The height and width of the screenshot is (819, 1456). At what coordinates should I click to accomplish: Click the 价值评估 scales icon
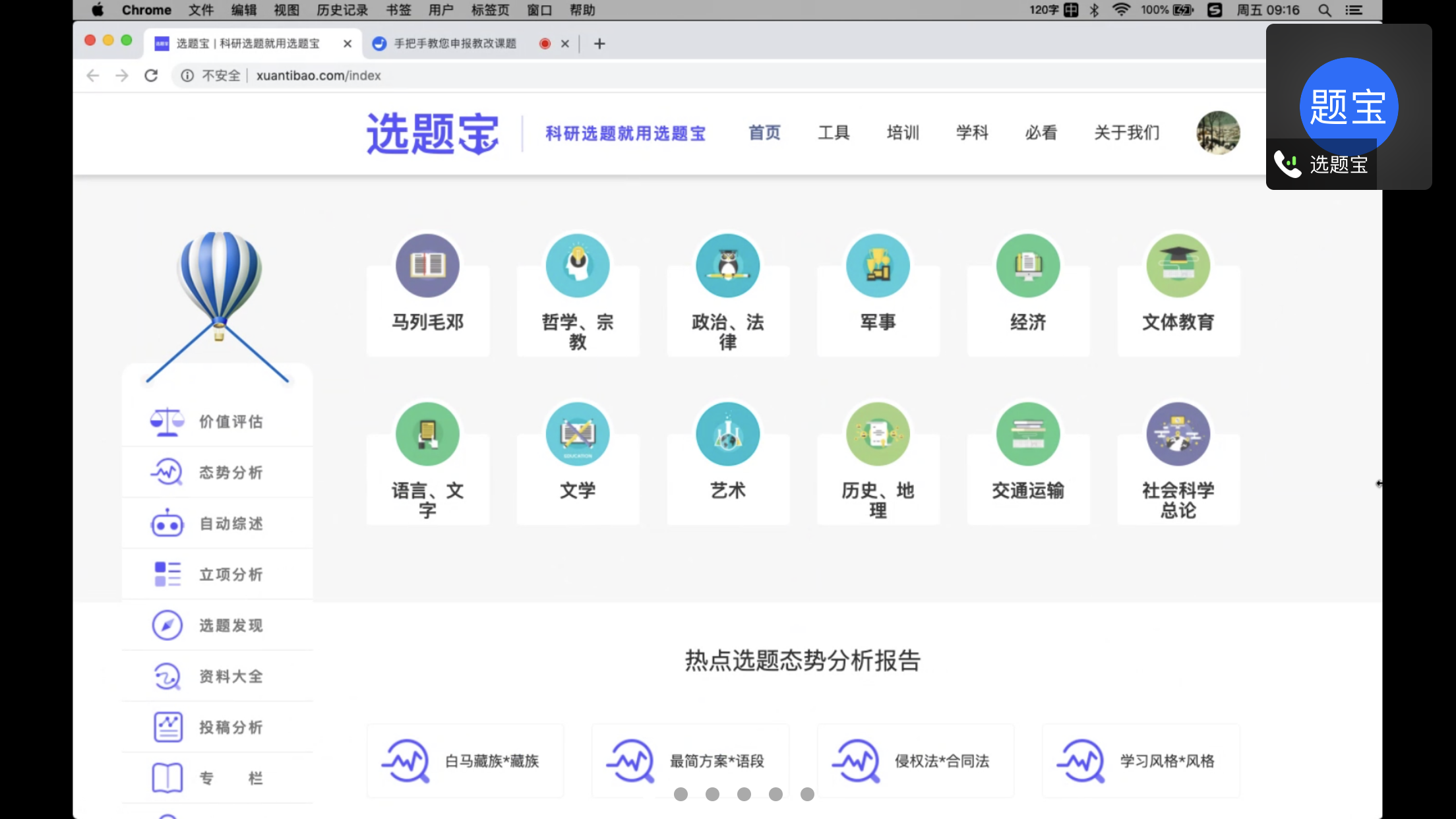tap(167, 421)
